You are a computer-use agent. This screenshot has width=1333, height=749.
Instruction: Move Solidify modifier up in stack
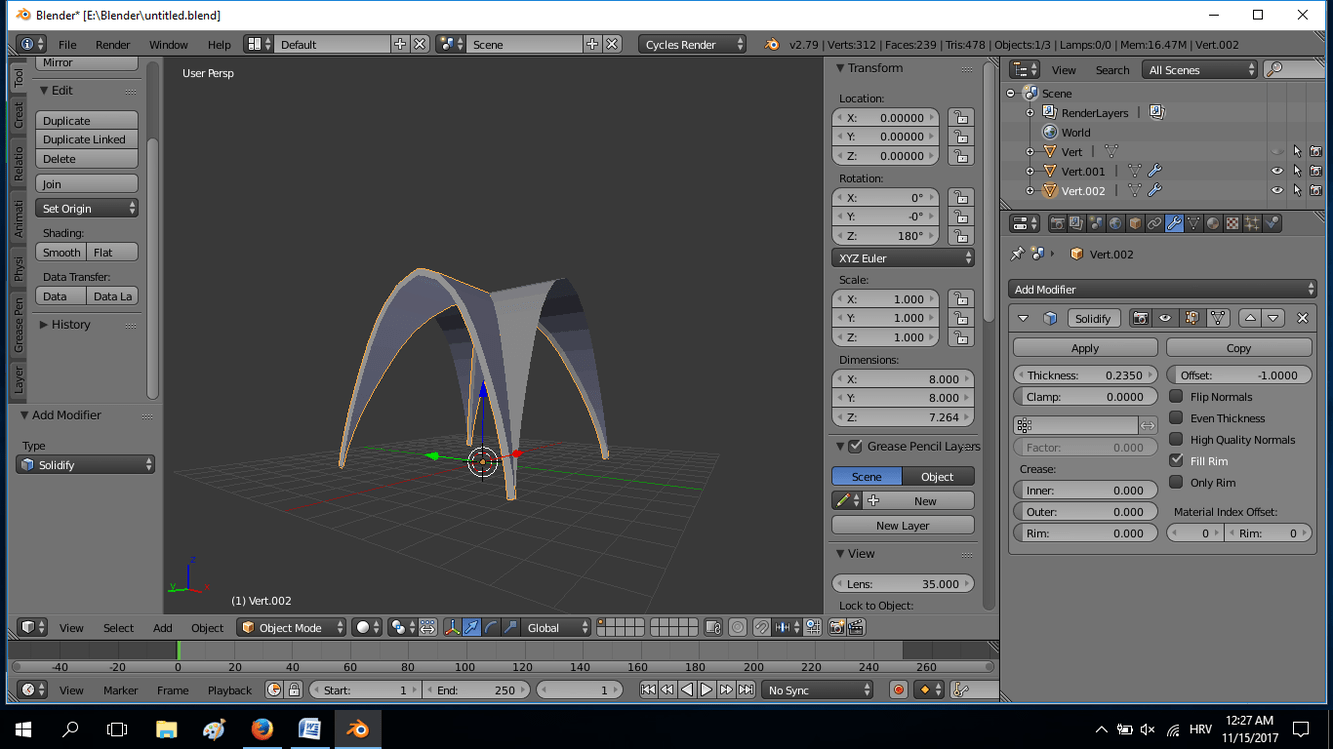pos(1250,318)
